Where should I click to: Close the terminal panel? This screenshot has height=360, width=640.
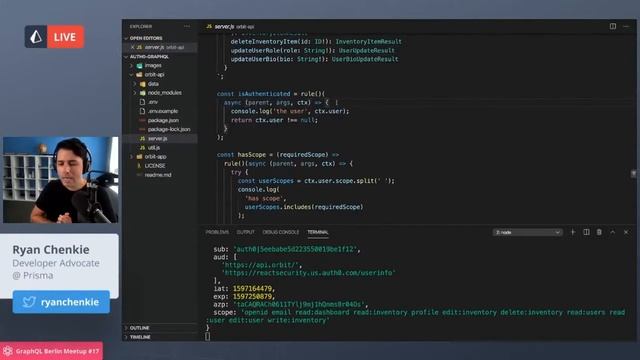626,232
